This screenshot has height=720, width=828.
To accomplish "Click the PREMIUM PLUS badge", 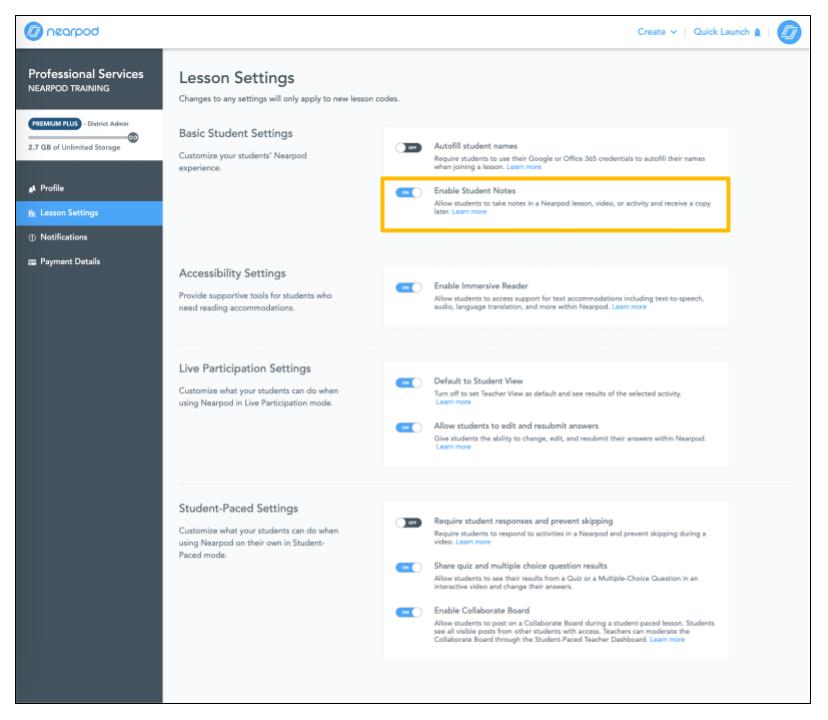I will point(53,124).
